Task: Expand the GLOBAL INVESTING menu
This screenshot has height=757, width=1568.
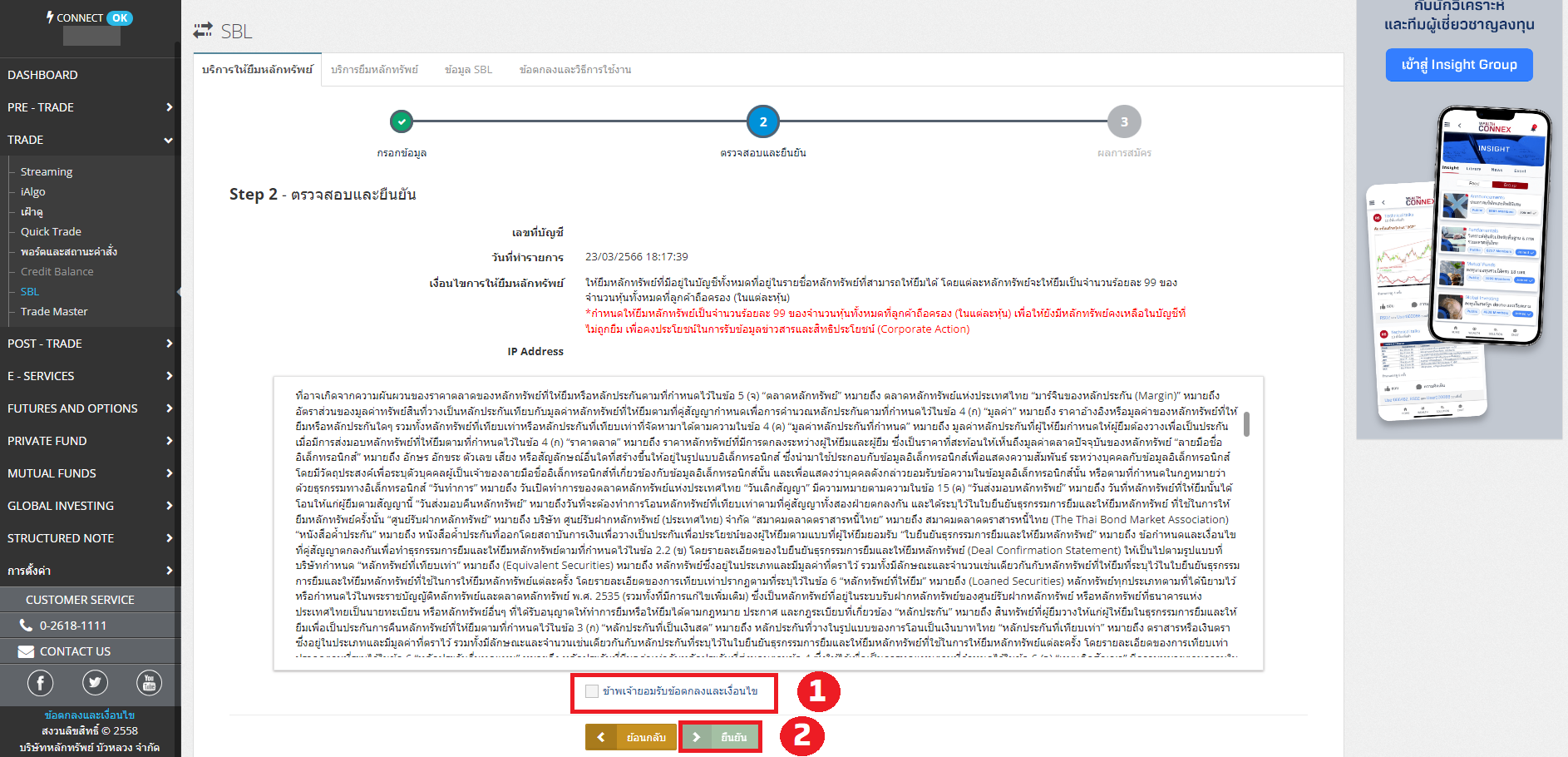Action: point(90,506)
